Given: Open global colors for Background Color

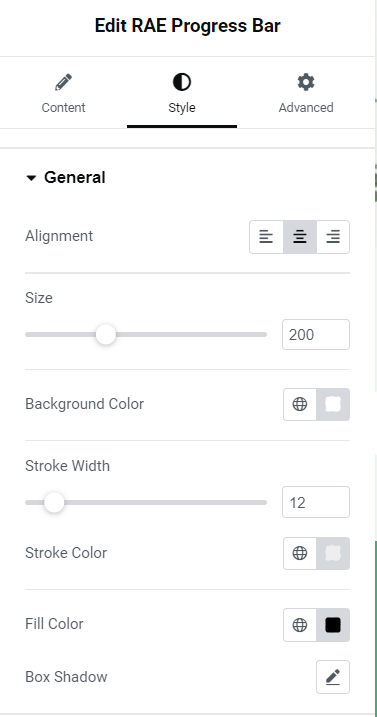Looking at the screenshot, I should tap(300, 404).
